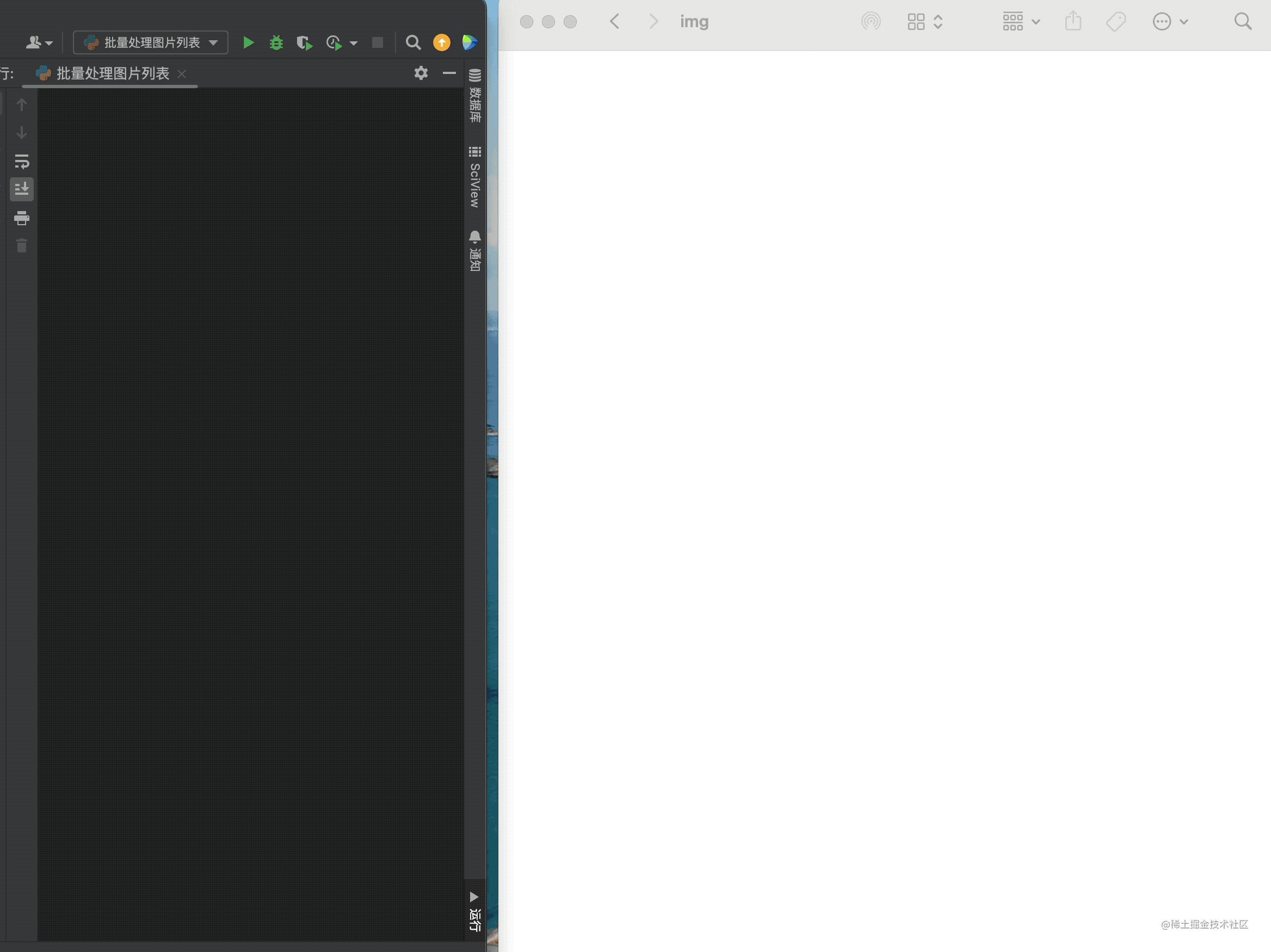Image resolution: width=1271 pixels, height=952 pixels.
Task: Open Search Everywhere magnifier in PyCharm
Action: 413,42
